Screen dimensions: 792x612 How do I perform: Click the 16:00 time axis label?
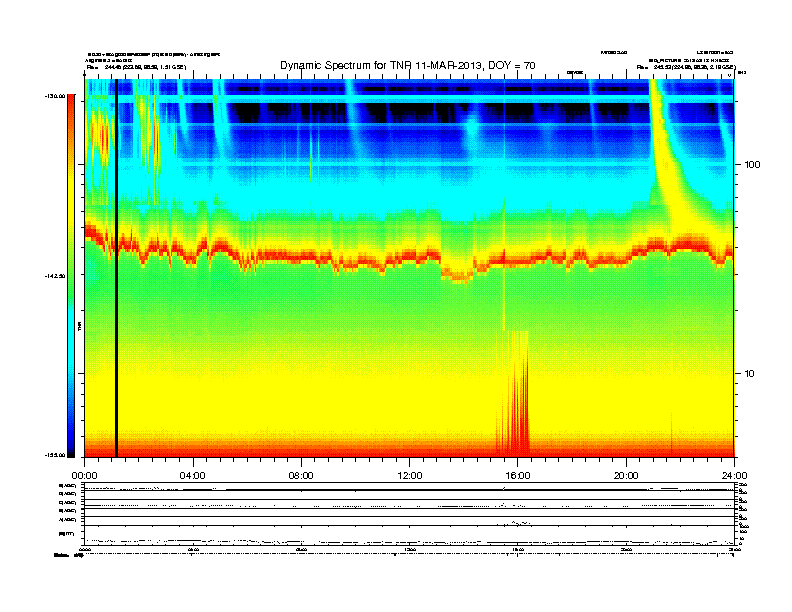(x=518, y=476)
